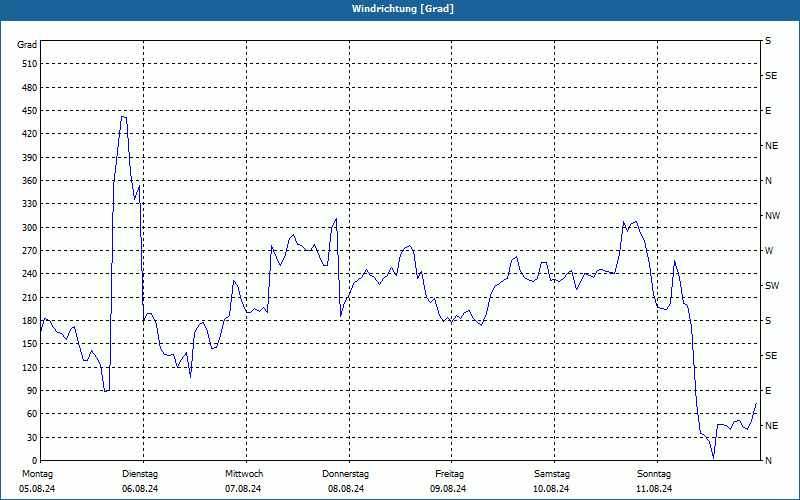Image resolution: width=800 pixels, height=500 pixels.
Task: Select the 120 degree axis label
Action: (x=29, y=367)
